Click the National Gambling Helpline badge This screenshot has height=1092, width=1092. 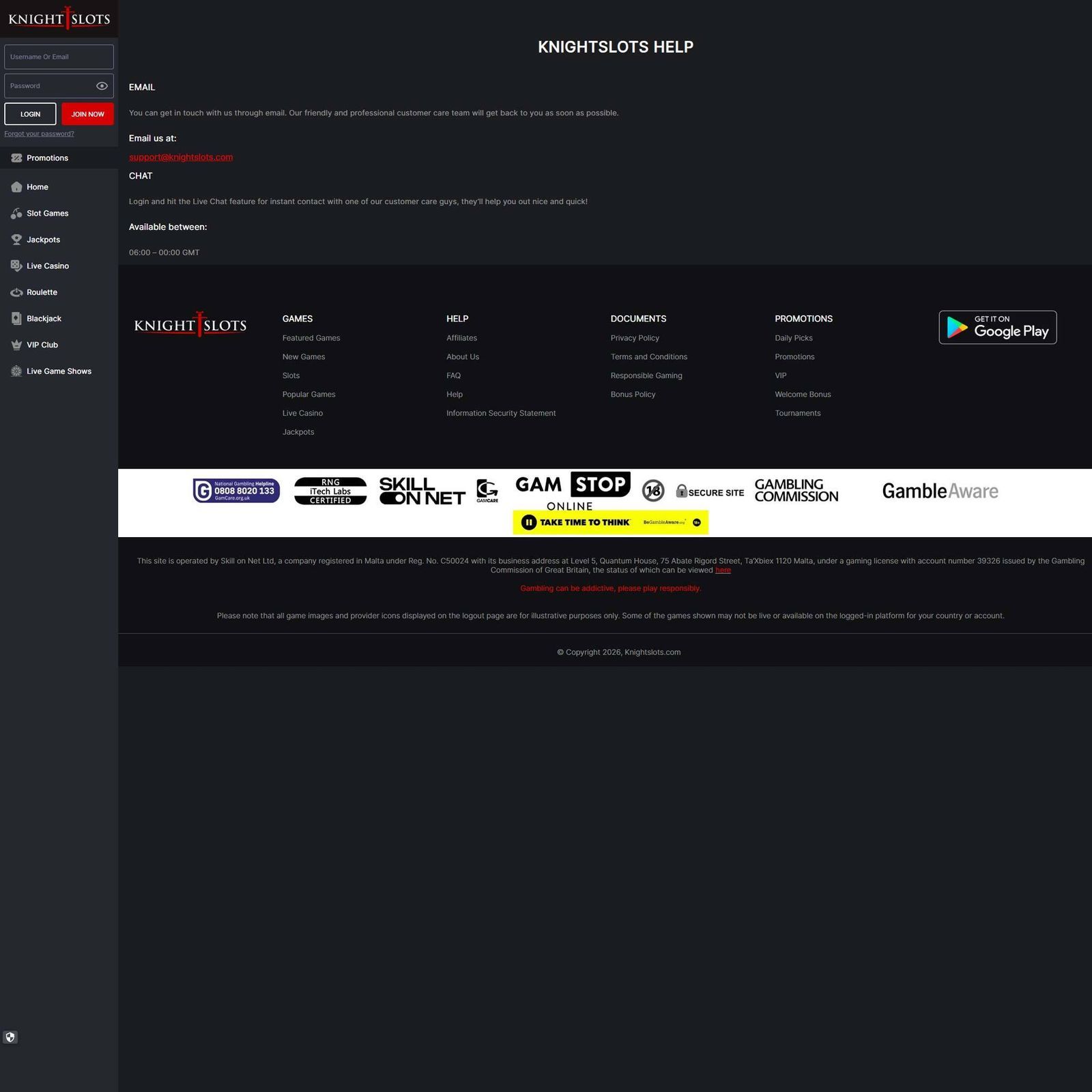(236, 491)
